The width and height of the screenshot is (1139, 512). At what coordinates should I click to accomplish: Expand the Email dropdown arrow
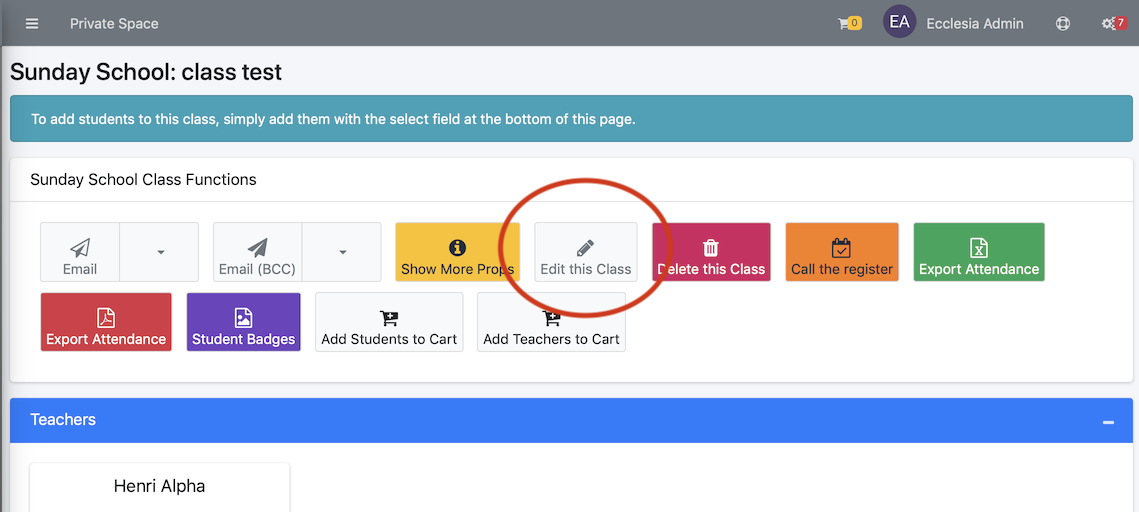(x=159, y=252)
